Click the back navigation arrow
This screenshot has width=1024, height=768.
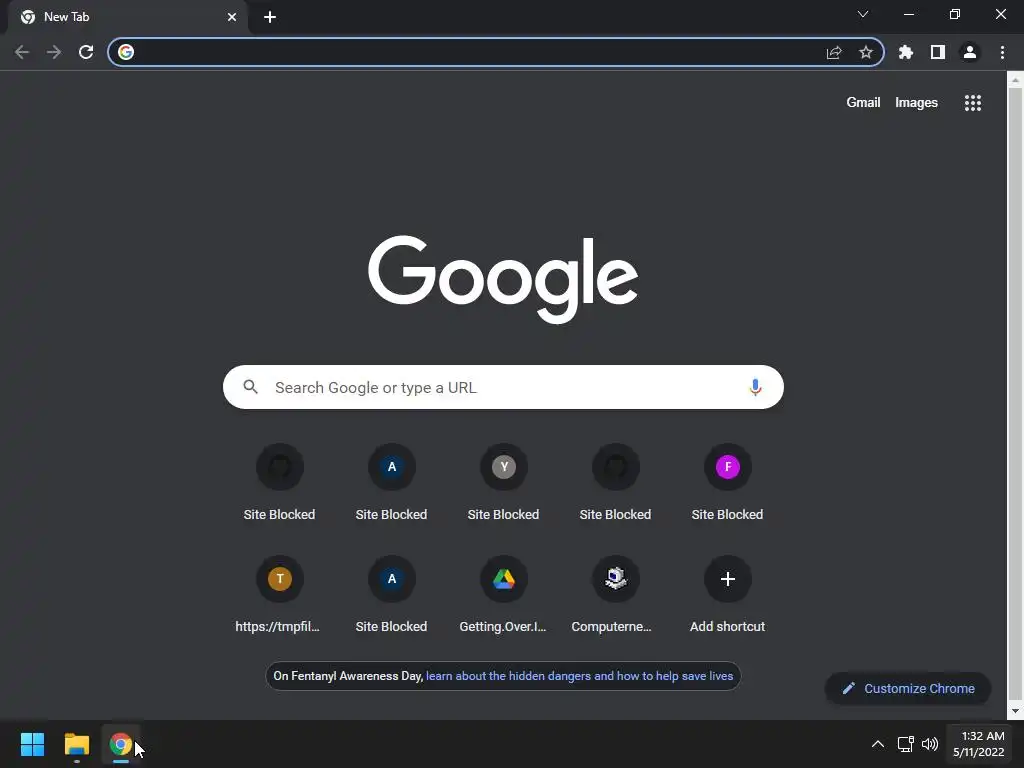click(x=22, y=52)
